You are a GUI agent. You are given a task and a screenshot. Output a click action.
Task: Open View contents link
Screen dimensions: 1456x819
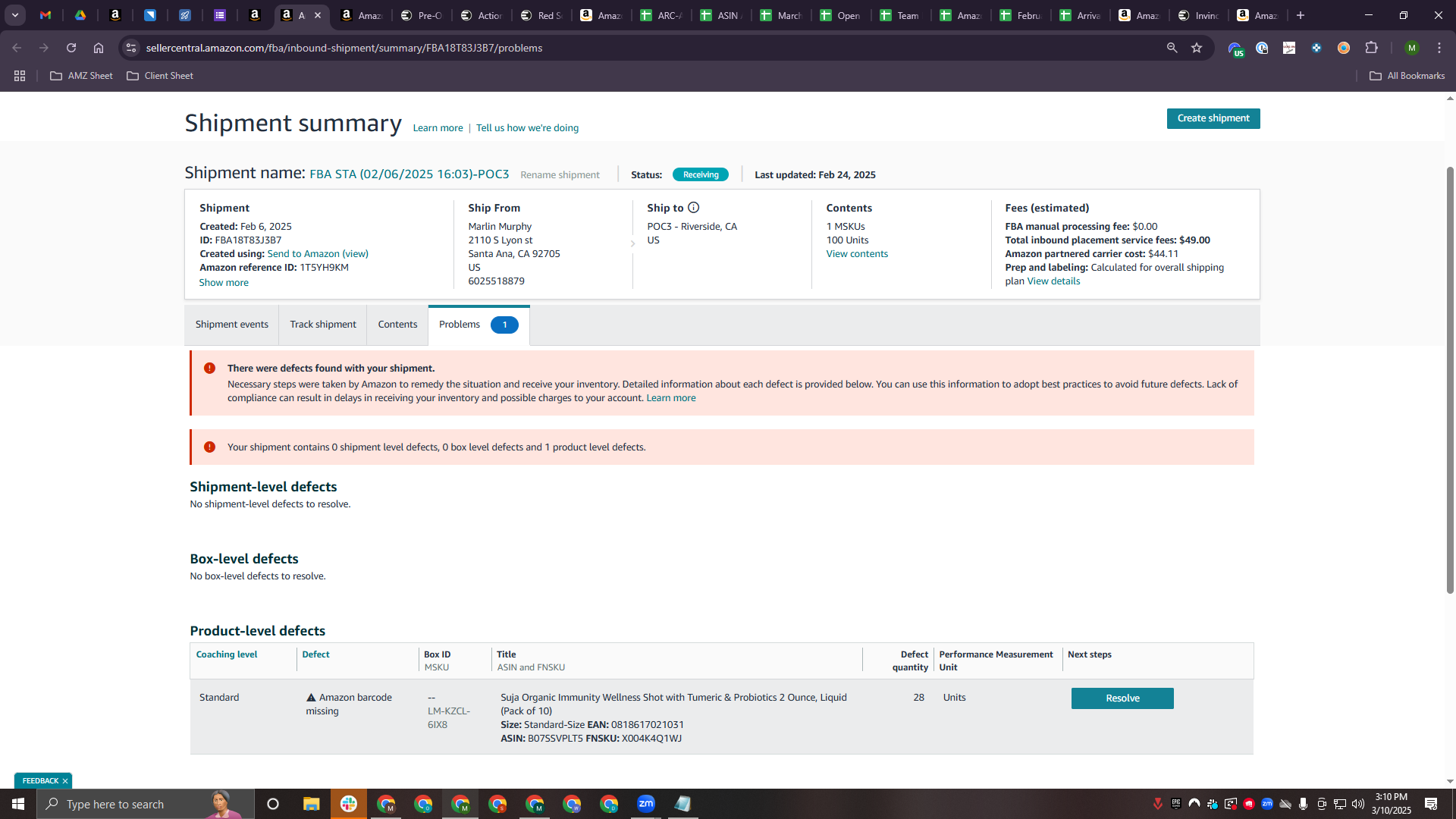(857, 254)
